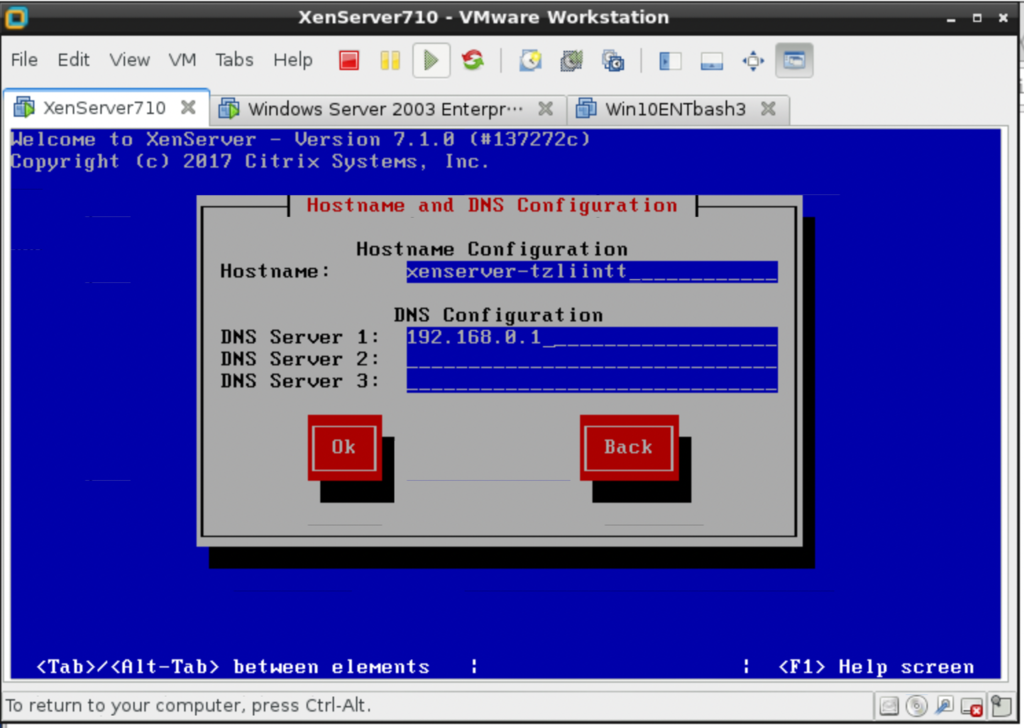1024x728 pixels.
Task: Click the disconnected device status icon with red x
Action: pos(972,706)
